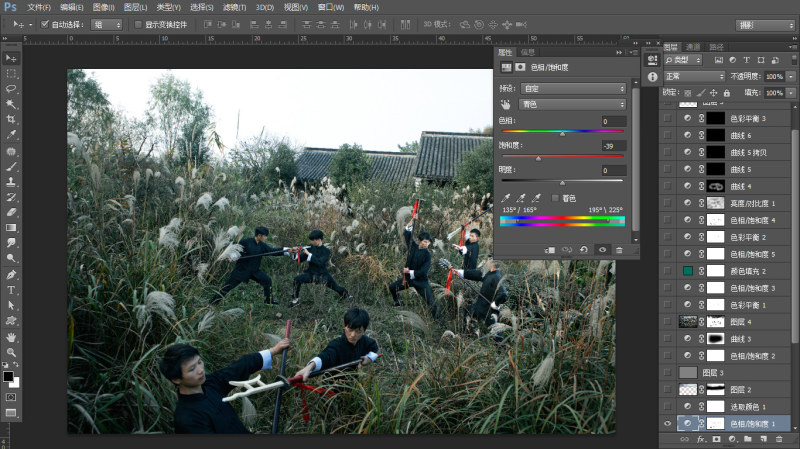
Task: Enable the 着色 colorize checkbox
Action: [x=555, y=198]
